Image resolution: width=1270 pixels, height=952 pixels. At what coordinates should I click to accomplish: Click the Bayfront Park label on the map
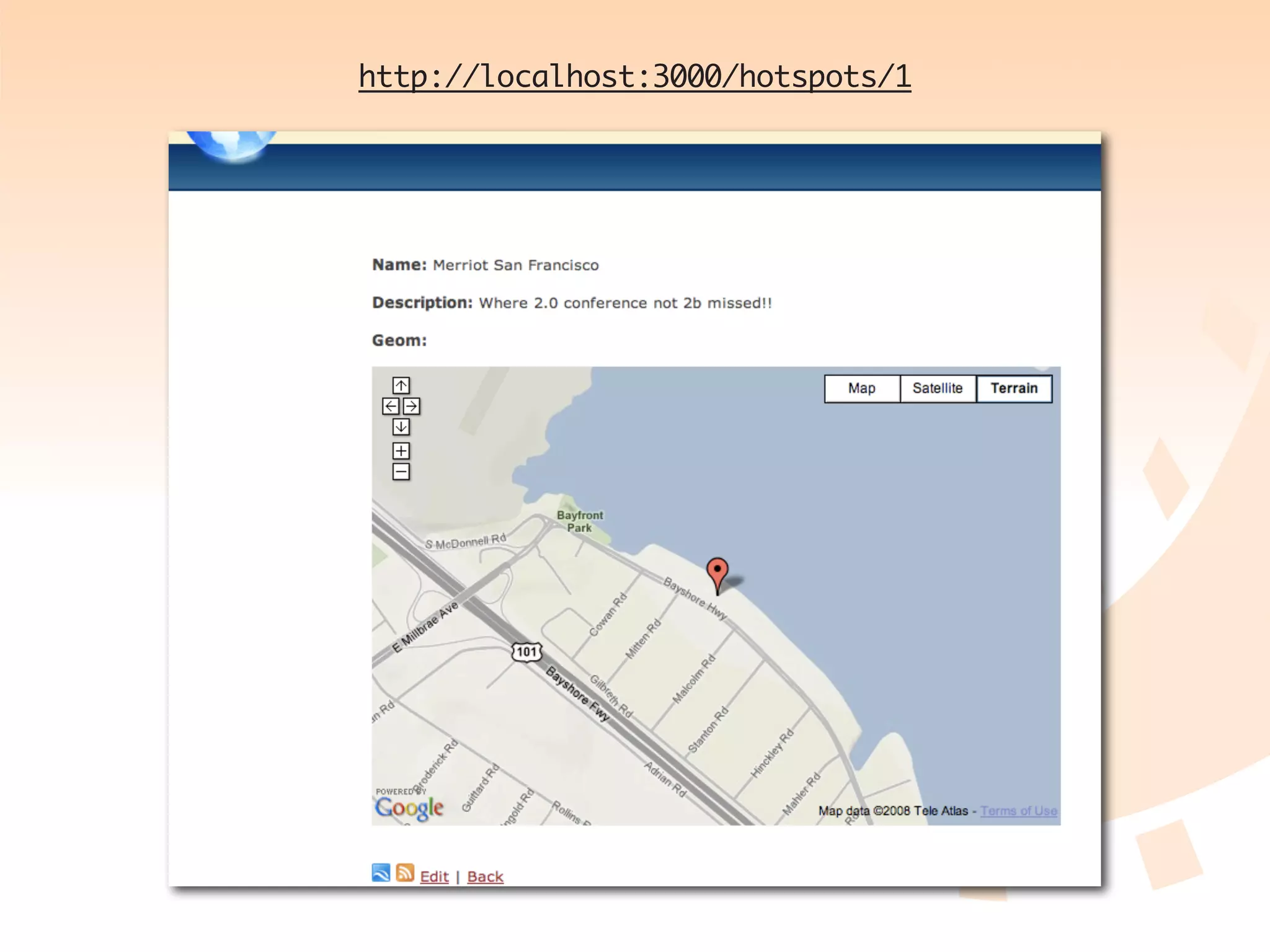pyautogui.click(x=580, y=521)
